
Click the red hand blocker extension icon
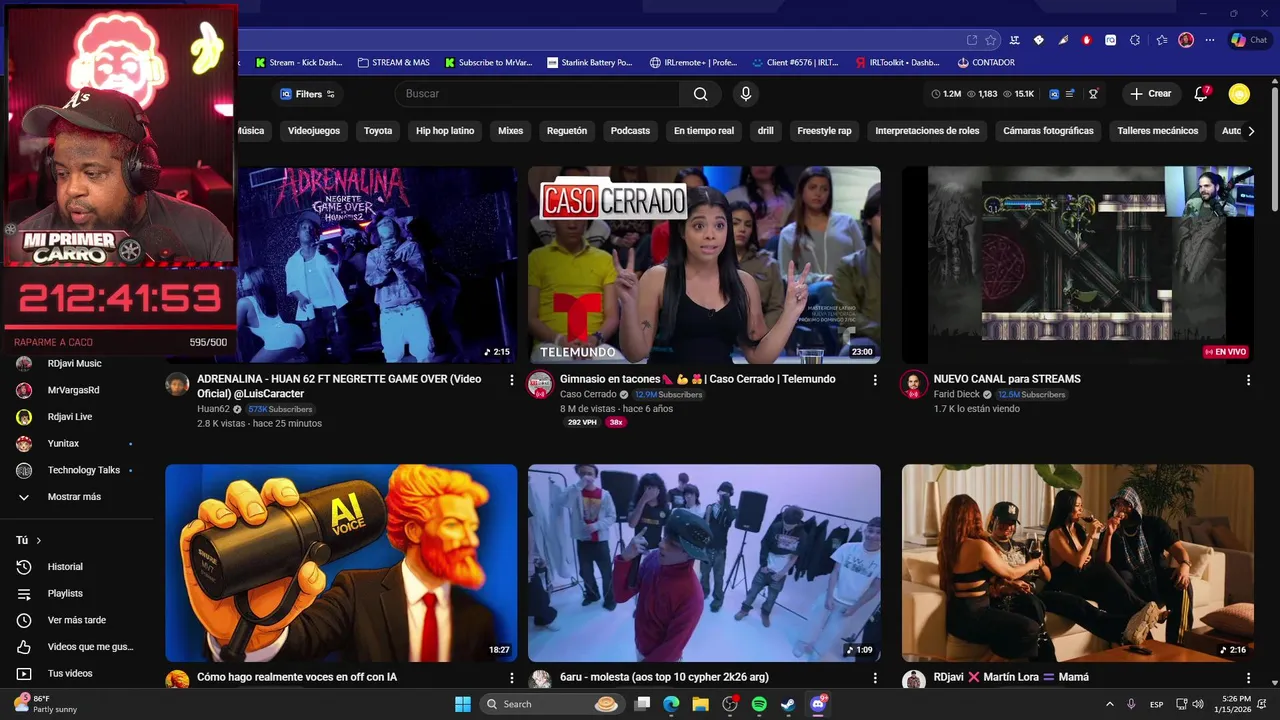tap(1087, 40)
